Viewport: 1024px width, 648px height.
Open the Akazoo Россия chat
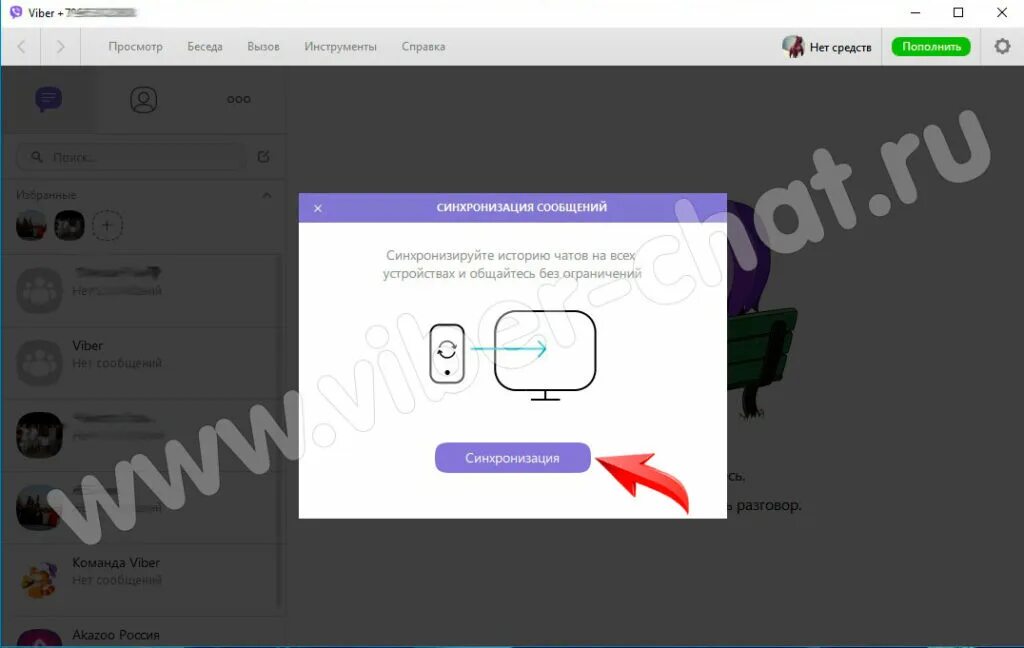click(142, 634)
